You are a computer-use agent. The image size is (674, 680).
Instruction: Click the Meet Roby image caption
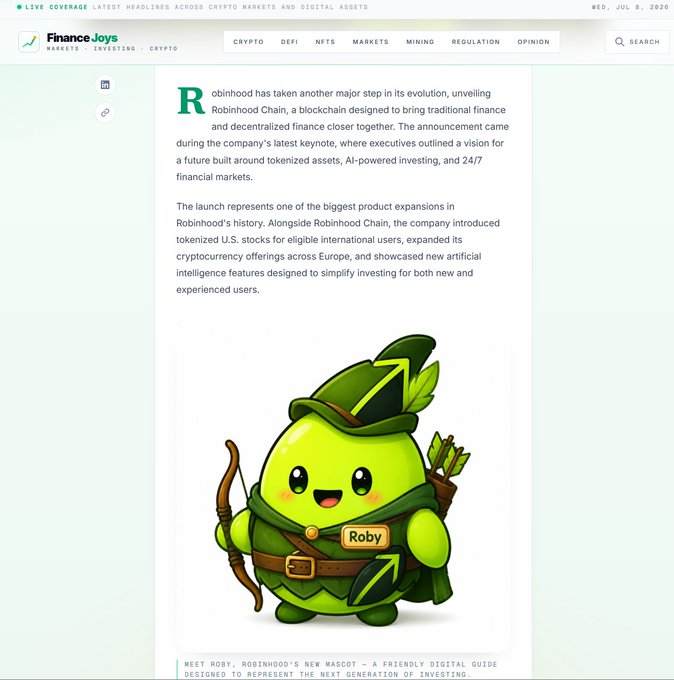pyautogui.click(x=340, y=669)
